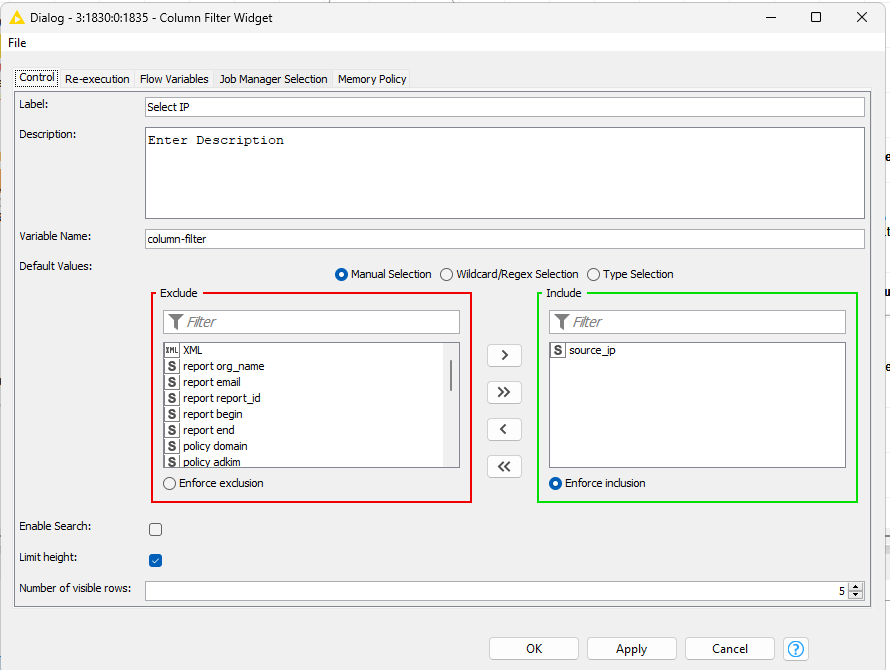Click into the Description text area
Screen dimensions: 890x670
(505, 173)
